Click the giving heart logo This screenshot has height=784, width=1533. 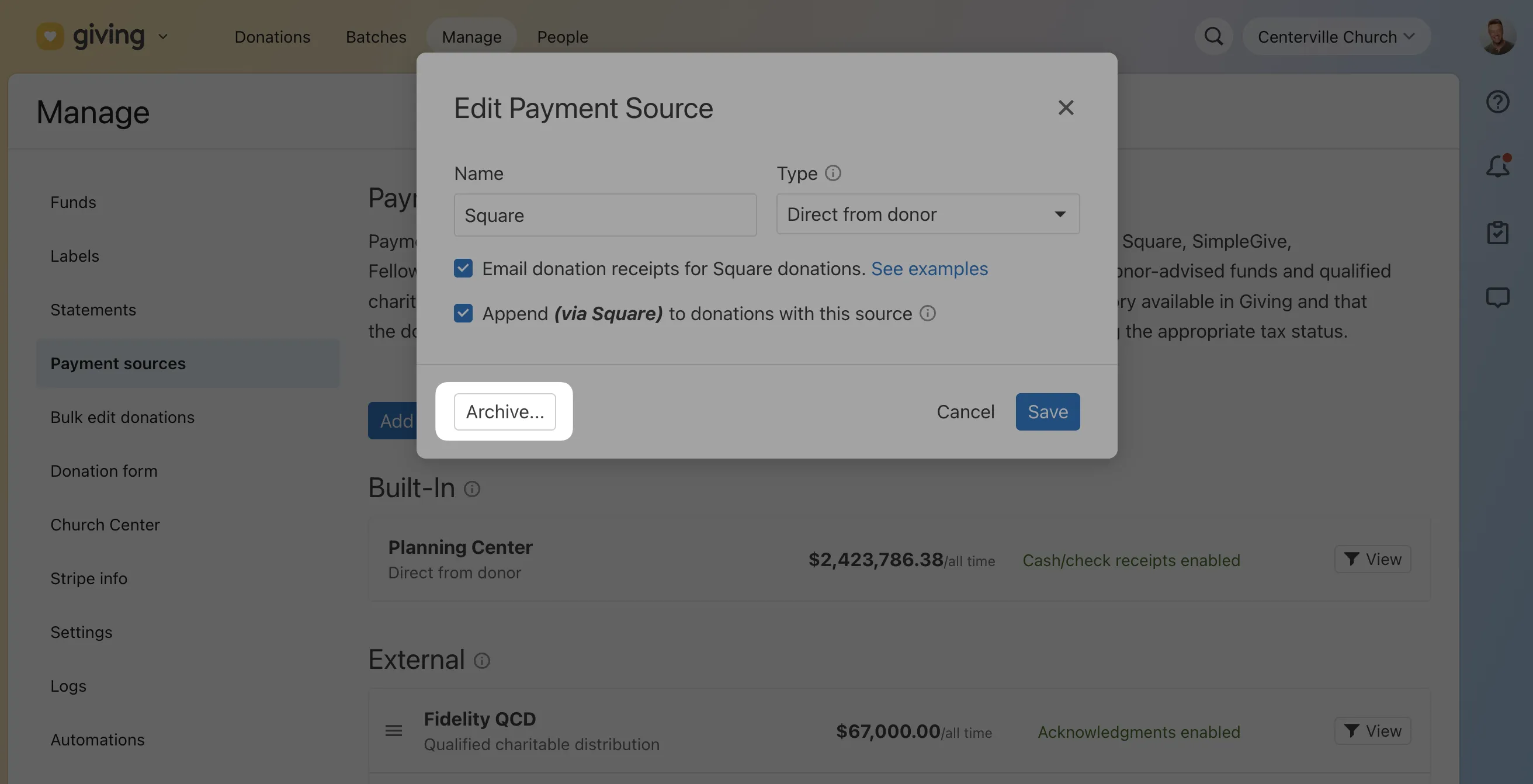(50, 36)
